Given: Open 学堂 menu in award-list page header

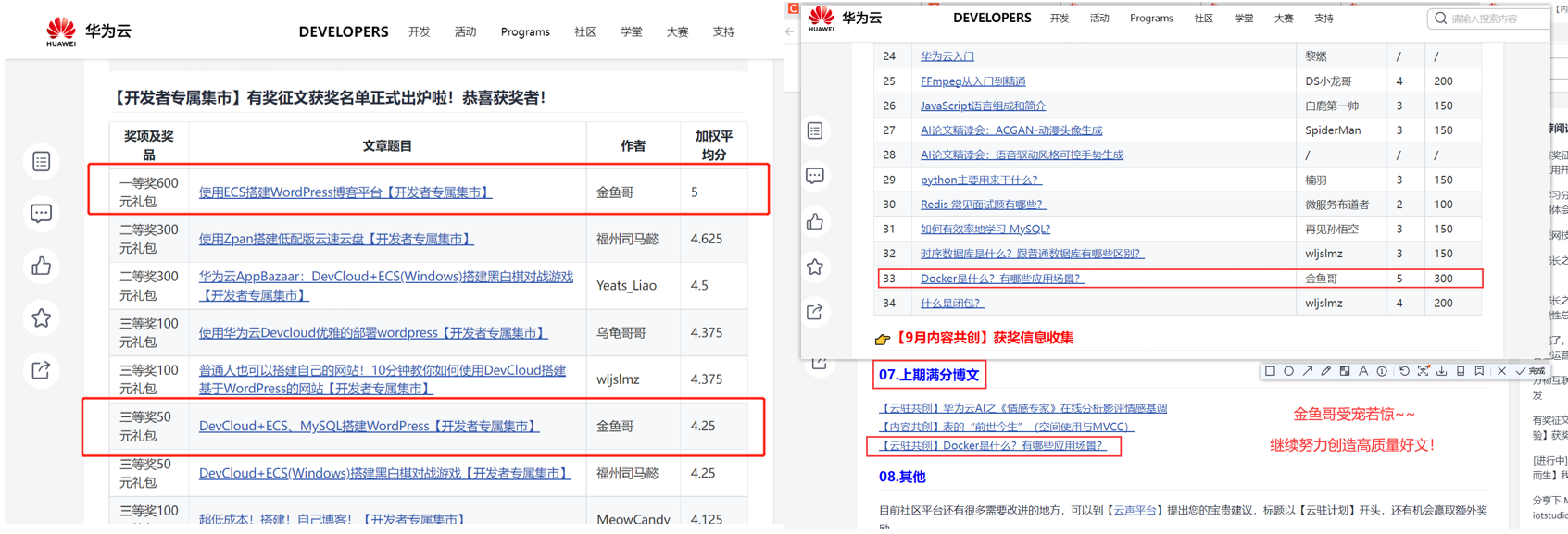Looking at the screenshot, I should tap(632, 31).
